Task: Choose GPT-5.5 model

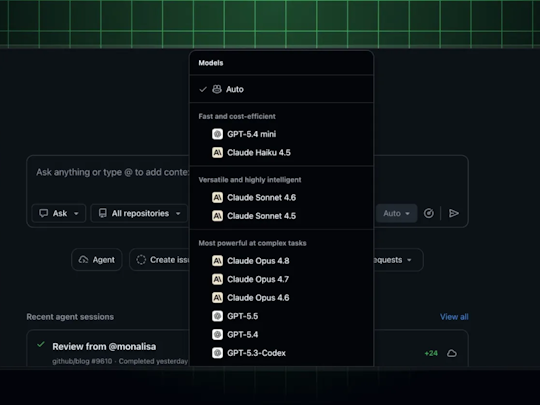Action: [x=281, y=316]
